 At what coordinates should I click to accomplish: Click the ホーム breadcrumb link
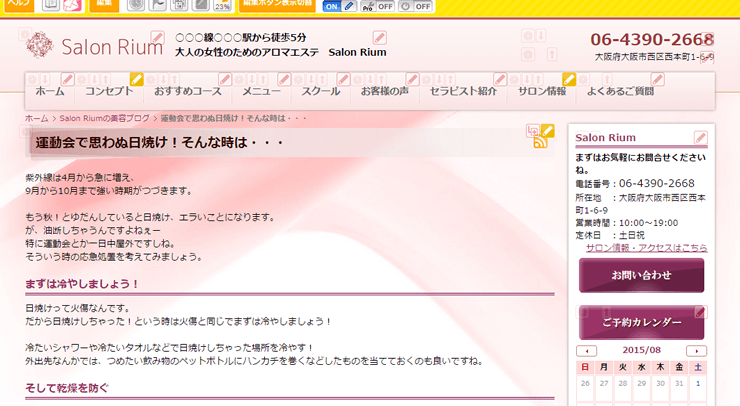pyautogui.click(x=36, y=118)
